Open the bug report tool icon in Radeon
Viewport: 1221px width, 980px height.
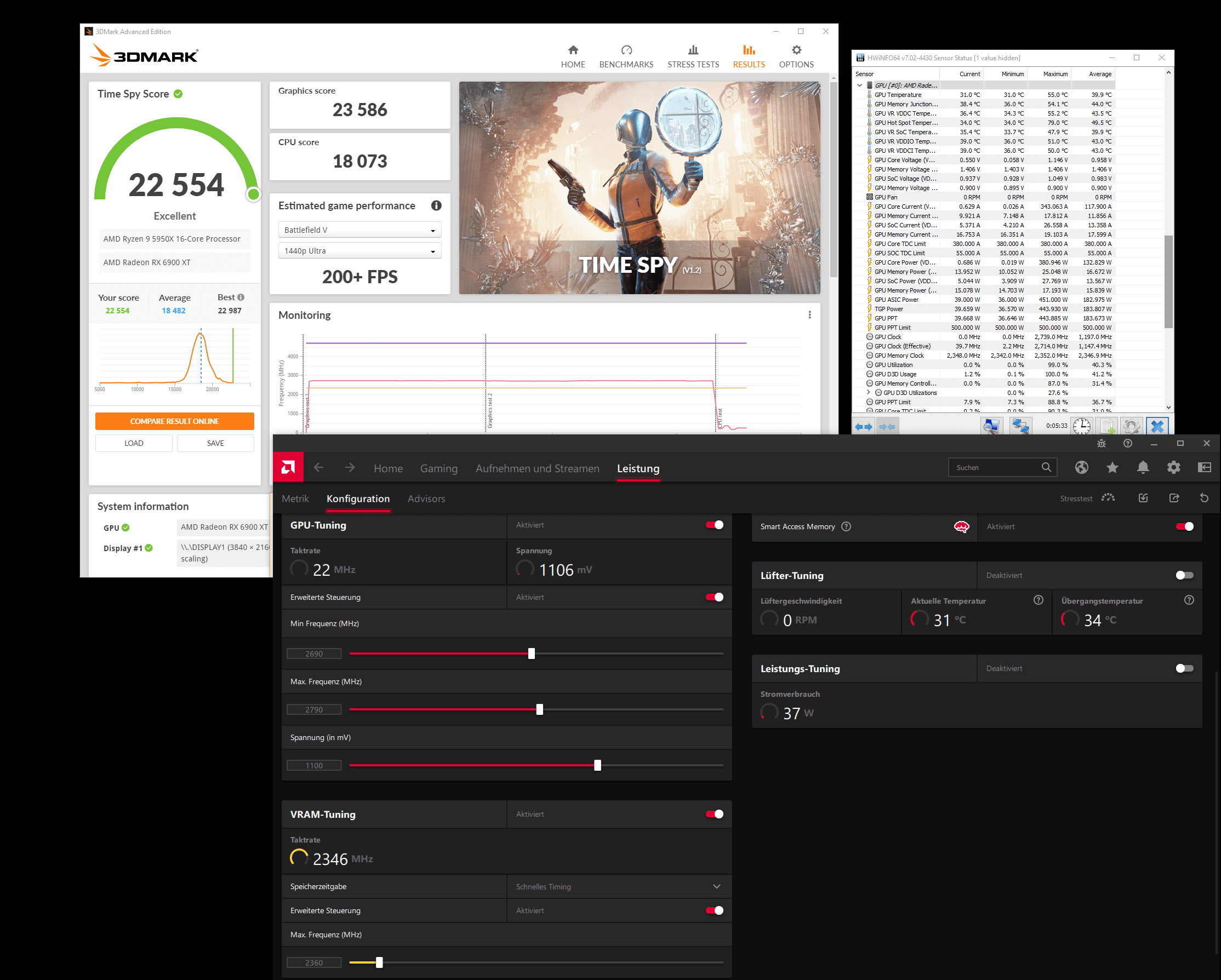pyautogui.click(x=1102, y=443)
